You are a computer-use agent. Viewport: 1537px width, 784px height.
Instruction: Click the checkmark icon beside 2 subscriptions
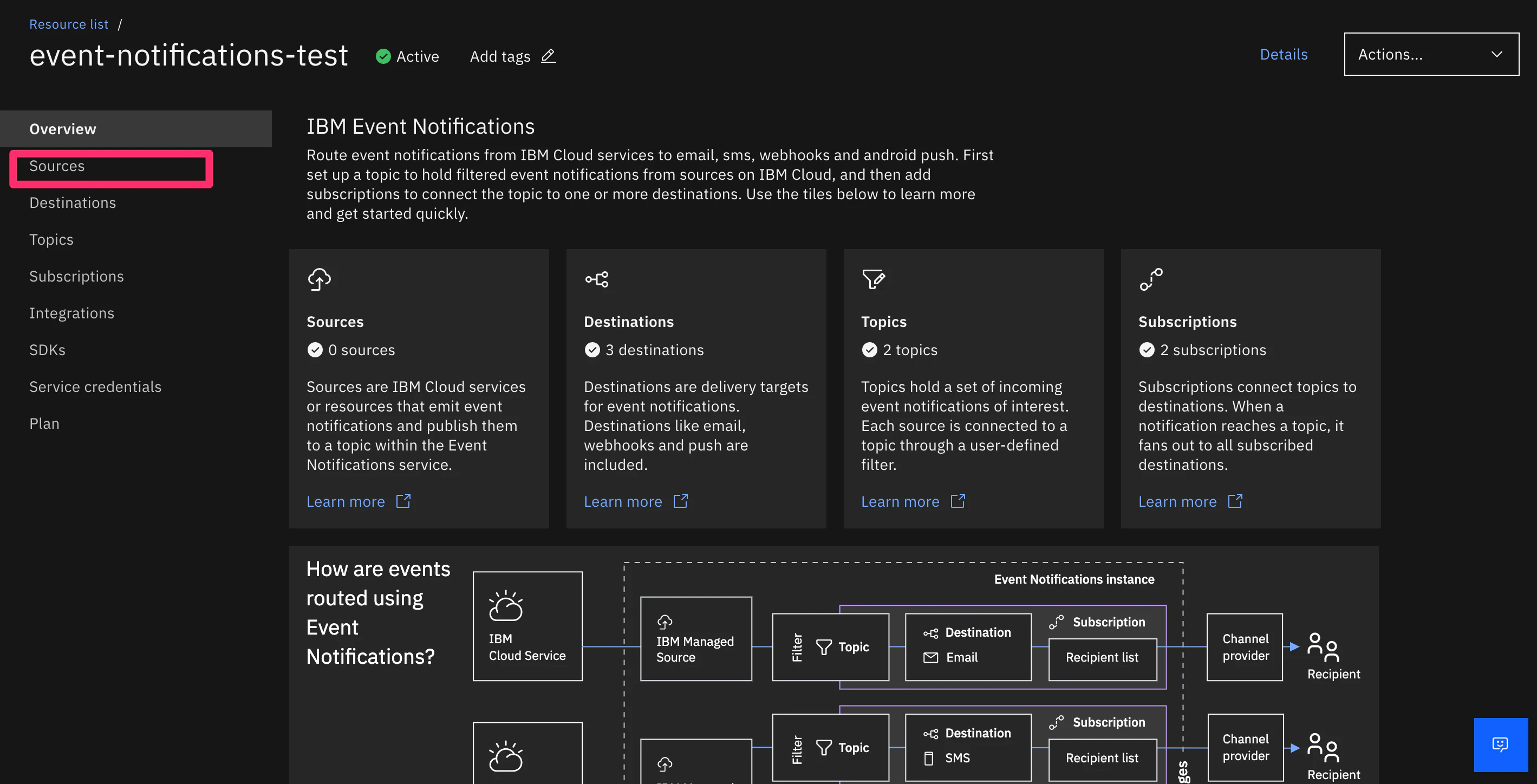click(x=1147, y=350)
